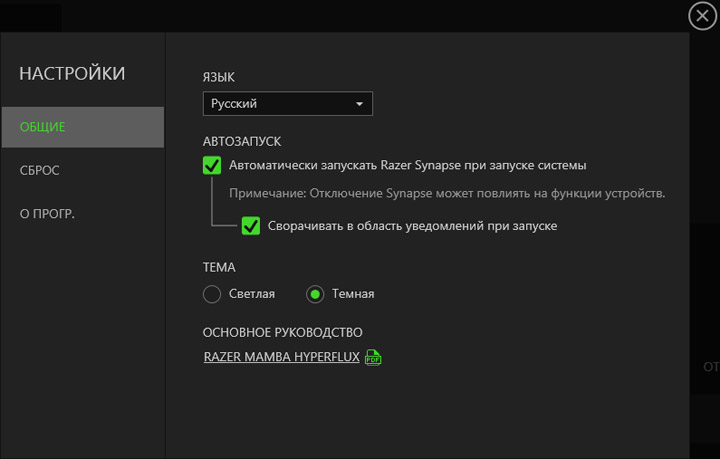This screenshot has width=720, height=459.
Task: Open the RAZER MAMBA HYPERFLUX guide link
Action: [x=281, y=357]
